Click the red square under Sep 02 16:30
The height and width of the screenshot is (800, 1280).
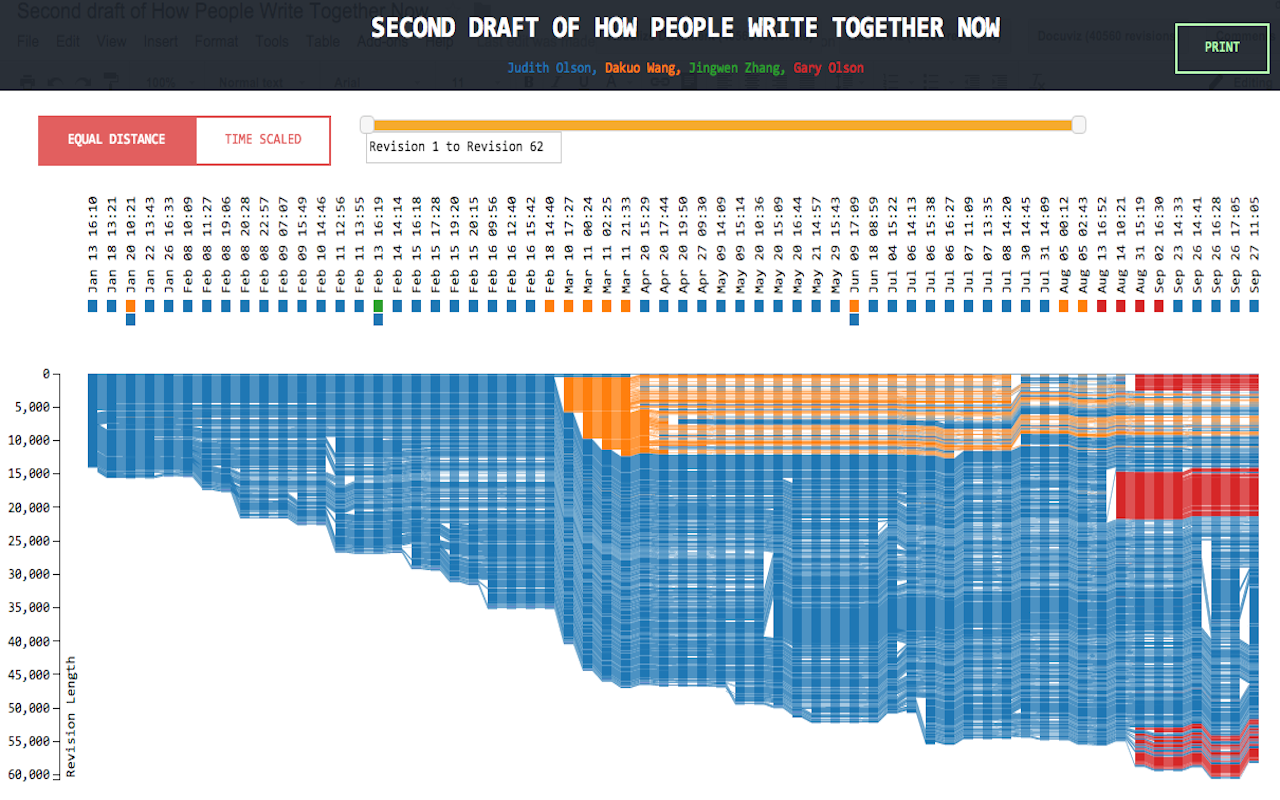(1158, 305)
